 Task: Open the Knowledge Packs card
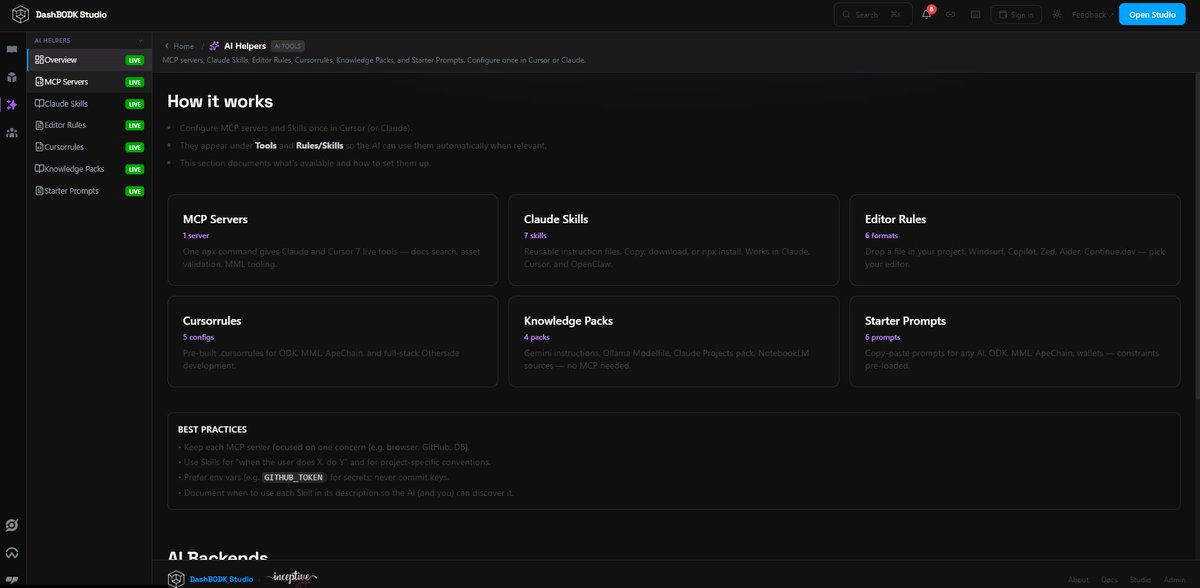click(x=673, y=341)
